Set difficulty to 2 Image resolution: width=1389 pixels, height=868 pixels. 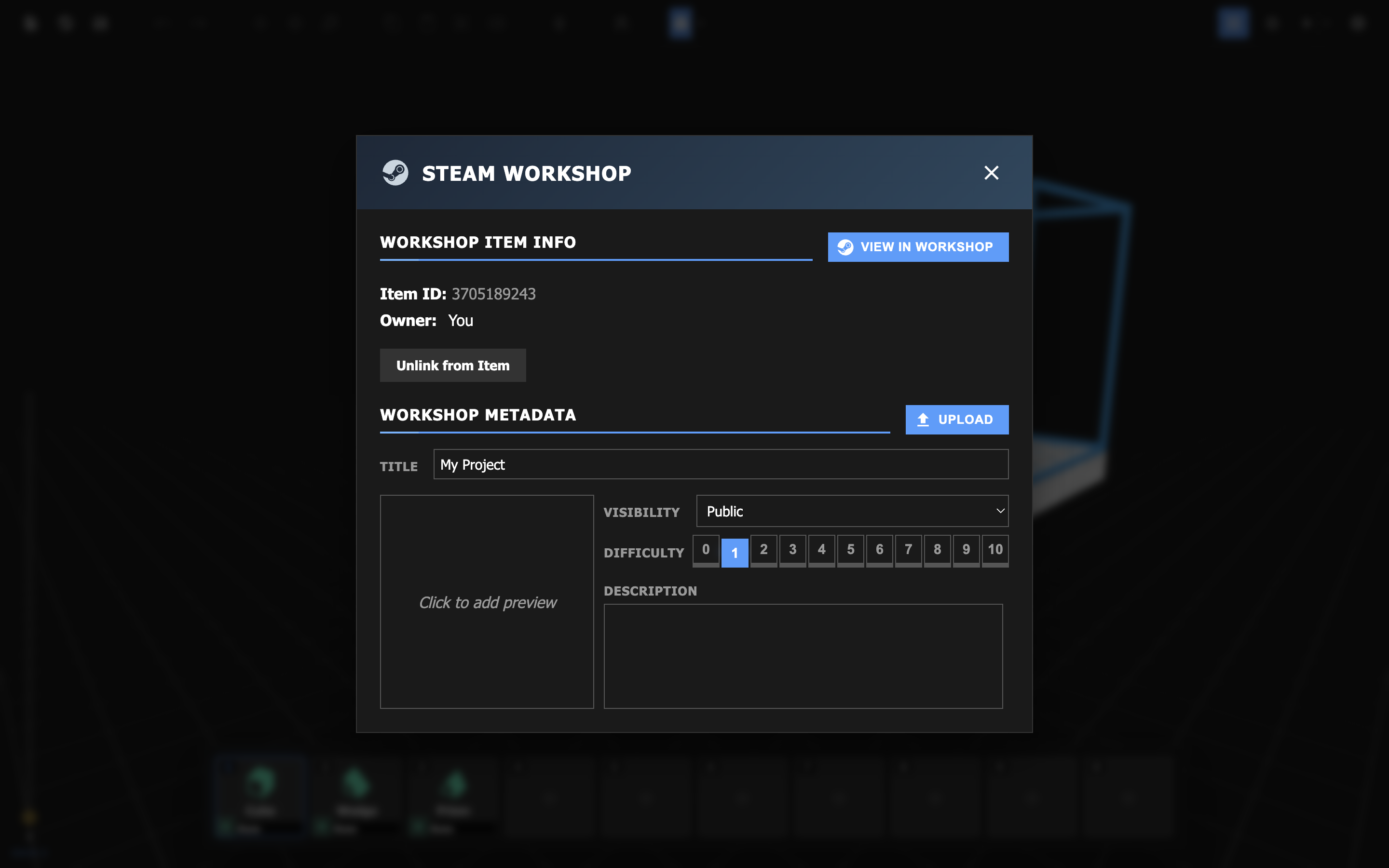[x=763, y=551]
